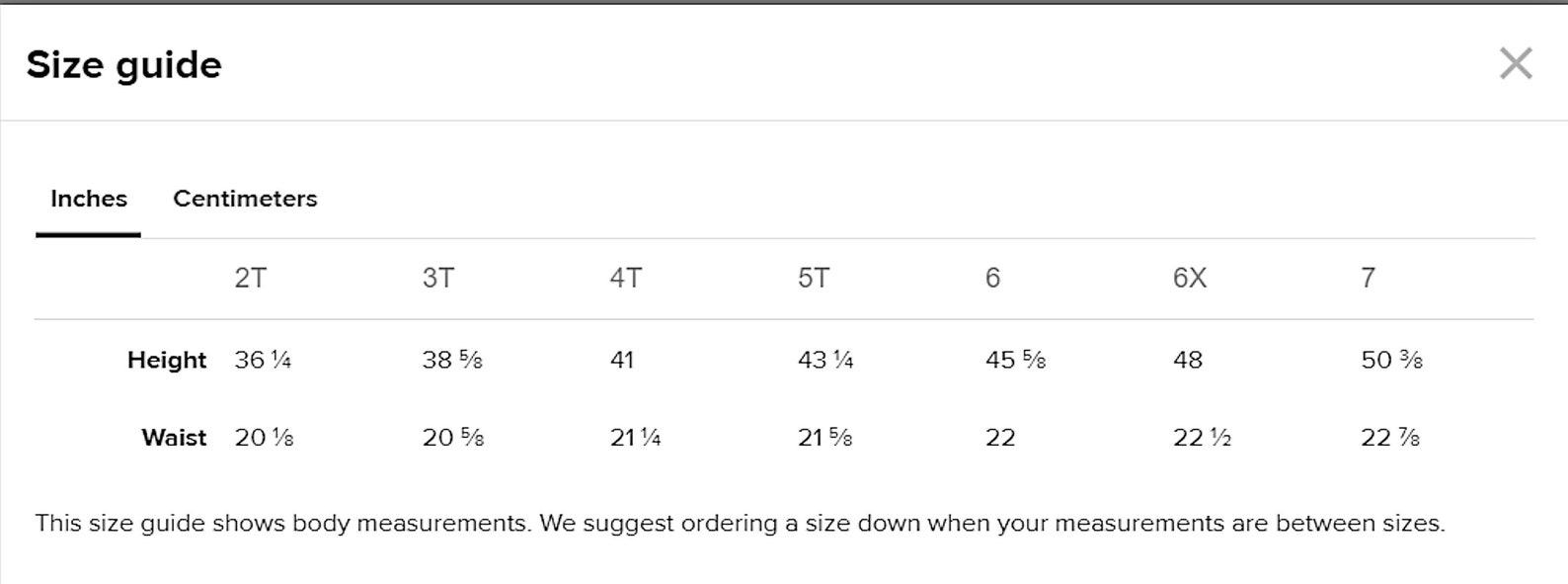This screenshot has height=584, width=1568.
Task: Click the 50 ⅜ height value
Action: 1390,360
